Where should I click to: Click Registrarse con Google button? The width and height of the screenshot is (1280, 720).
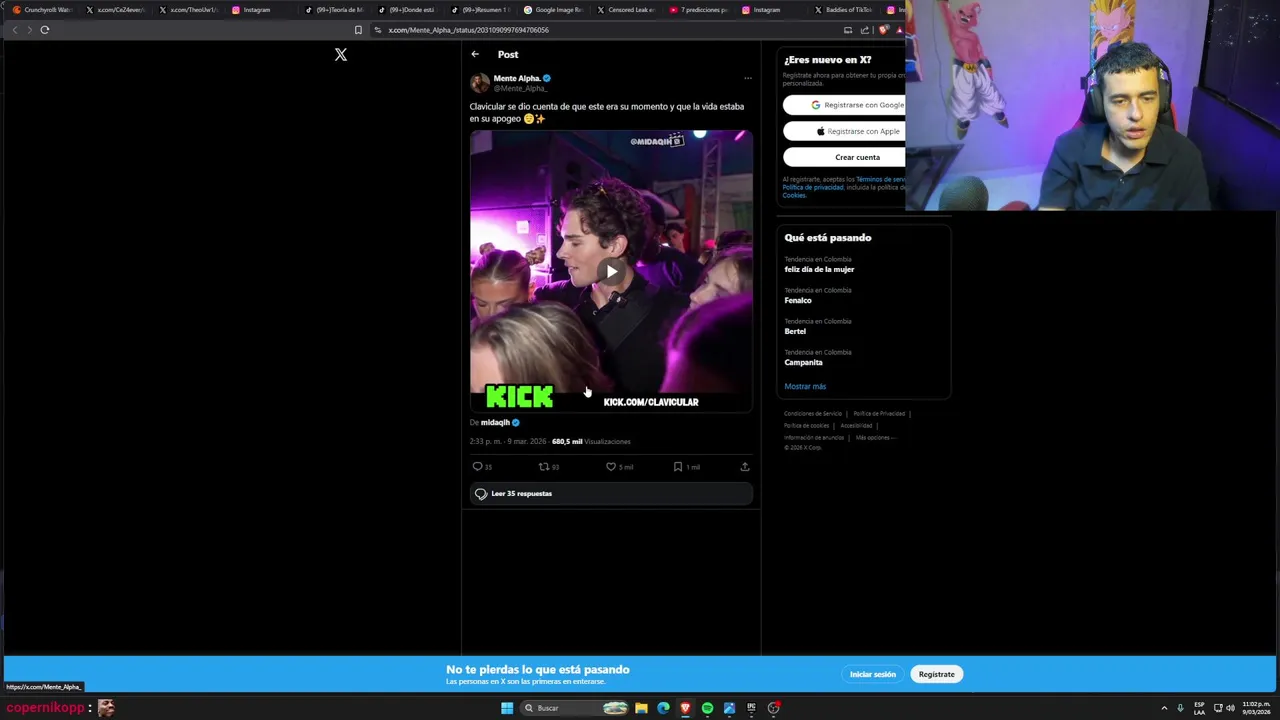point(844,104)
